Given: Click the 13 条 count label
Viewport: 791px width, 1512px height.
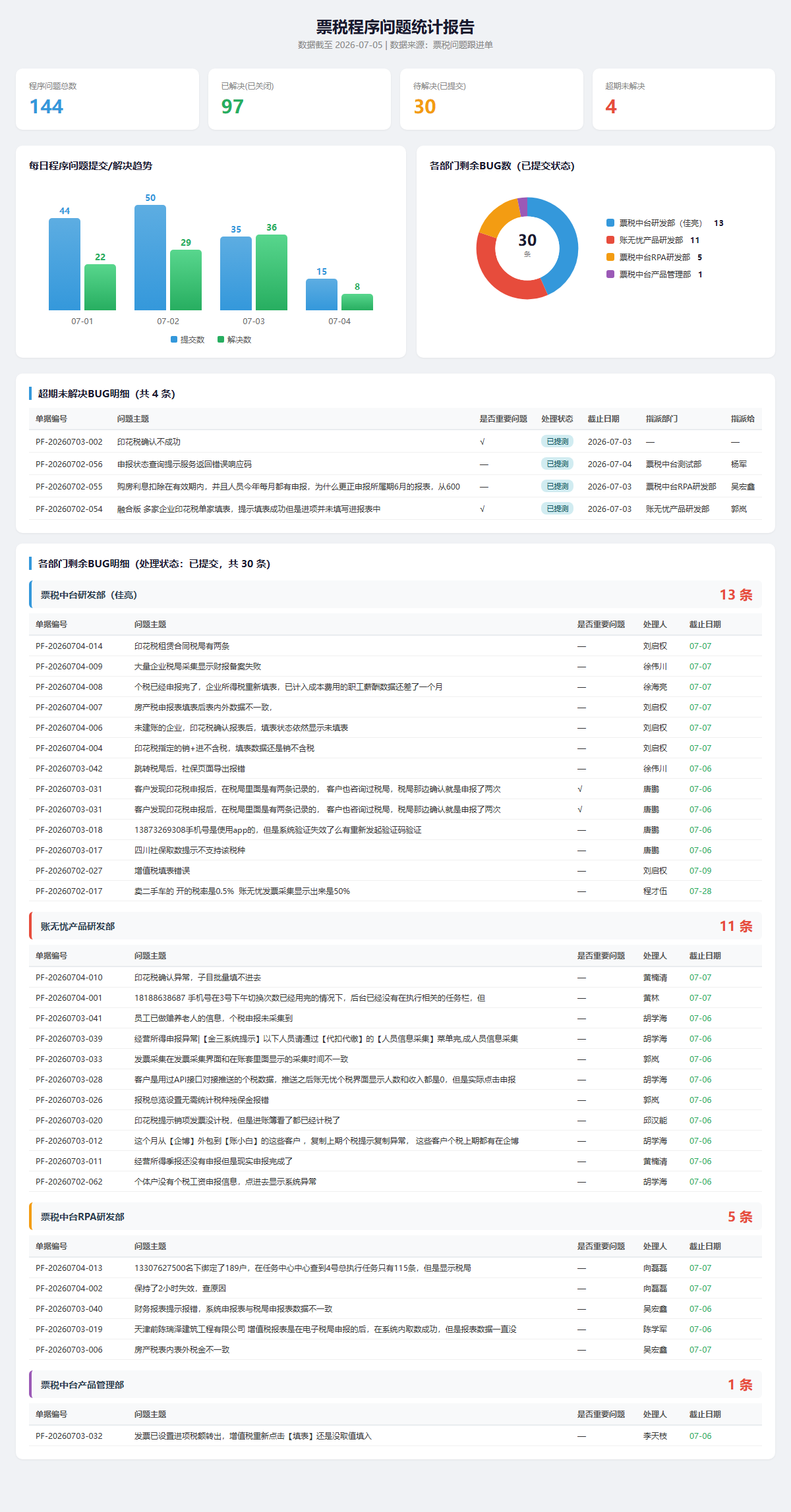Looking at the screenshot, I should (x=736, y=594).
